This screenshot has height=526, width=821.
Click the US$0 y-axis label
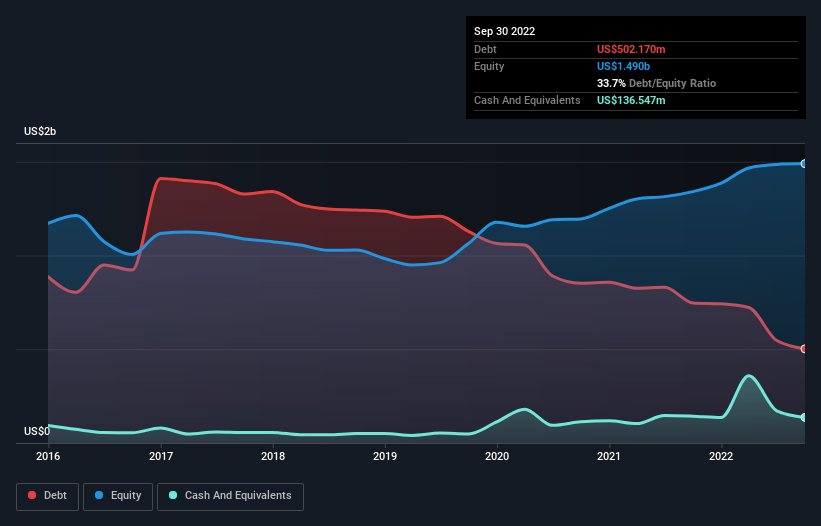[37, 431]
